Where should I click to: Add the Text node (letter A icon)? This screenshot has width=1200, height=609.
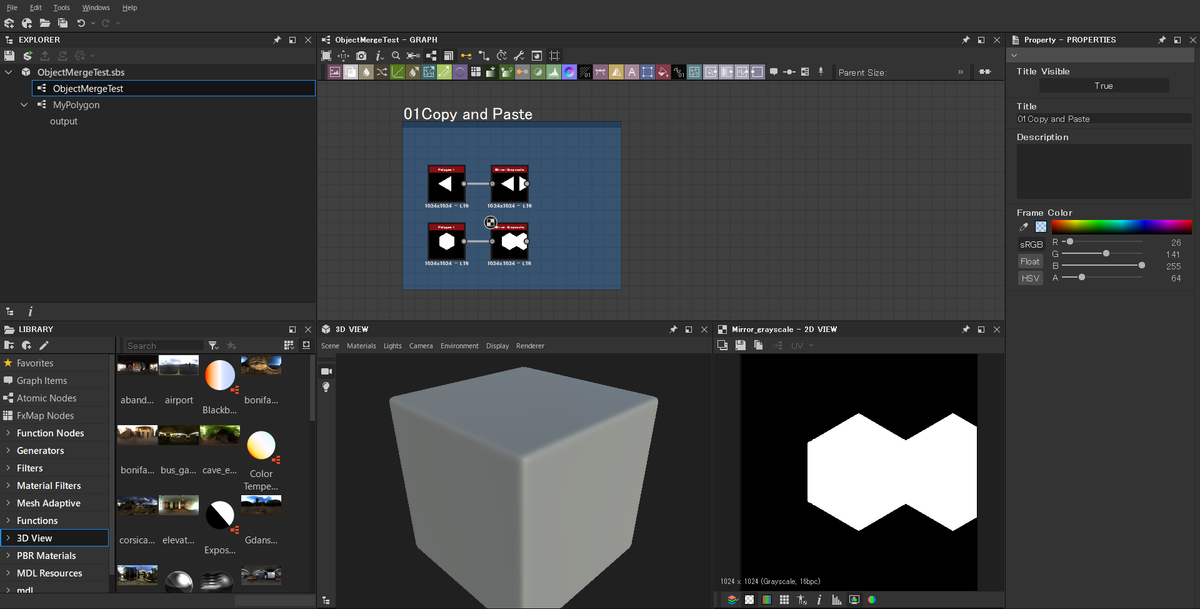click(x=631, y=72)
